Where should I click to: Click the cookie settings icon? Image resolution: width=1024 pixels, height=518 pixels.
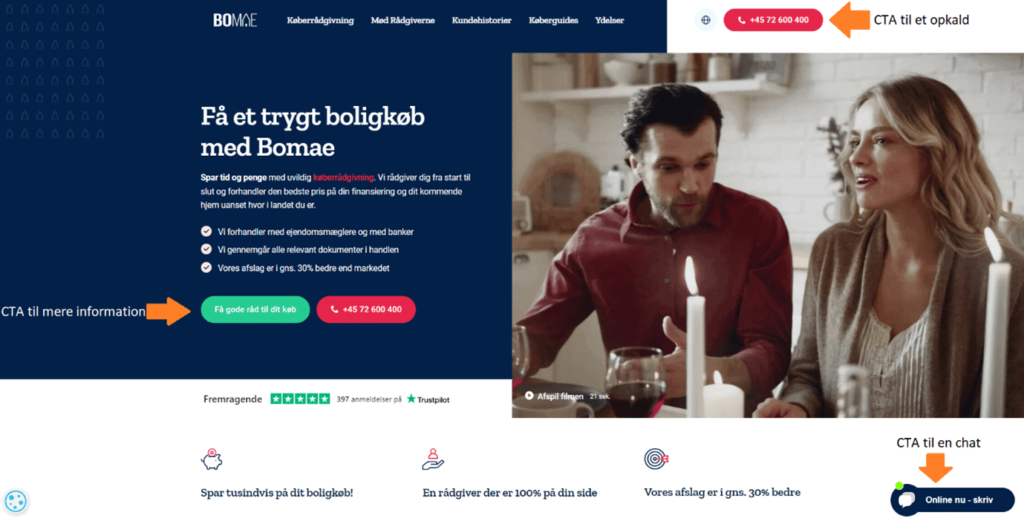pyautogui.click(x=16, y=501)
